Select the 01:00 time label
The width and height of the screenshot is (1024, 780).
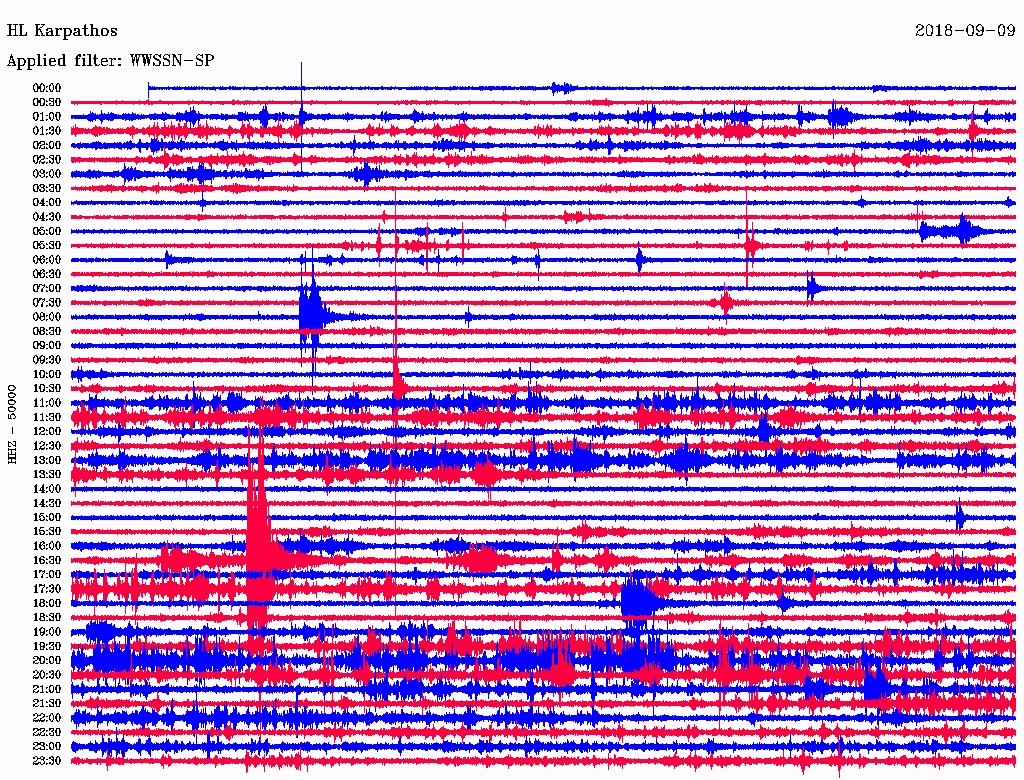pos(47,116)
